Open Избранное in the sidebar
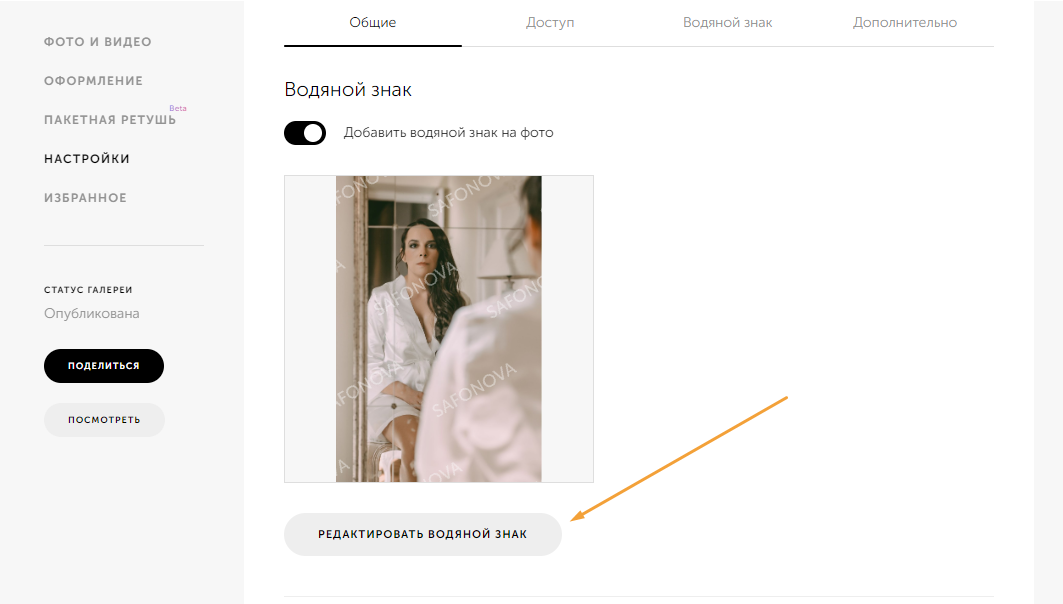The image size is (1063, 604). pyautogui.click(x=85, y=198)
